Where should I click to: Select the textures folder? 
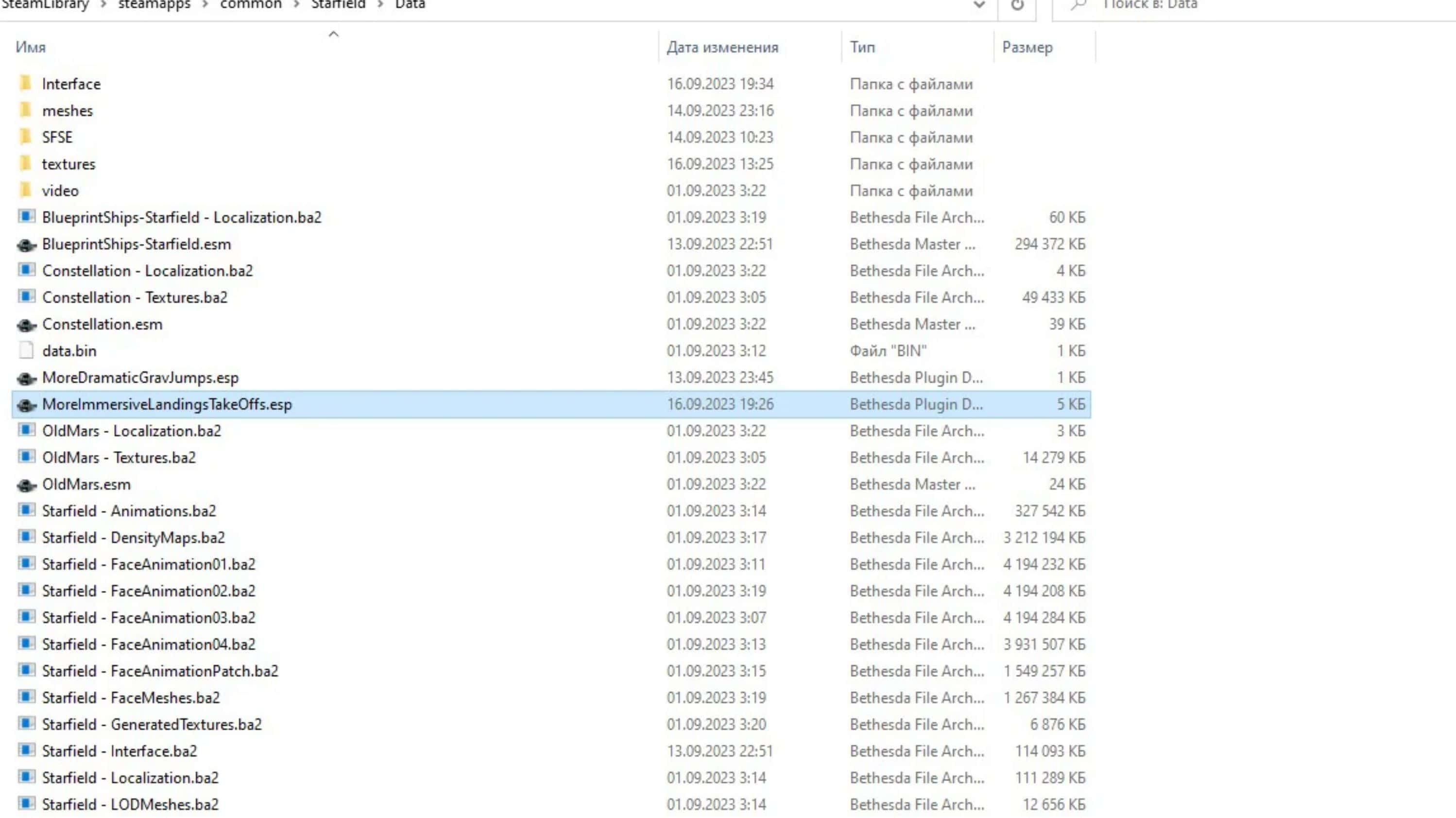(x=69, y=164)
